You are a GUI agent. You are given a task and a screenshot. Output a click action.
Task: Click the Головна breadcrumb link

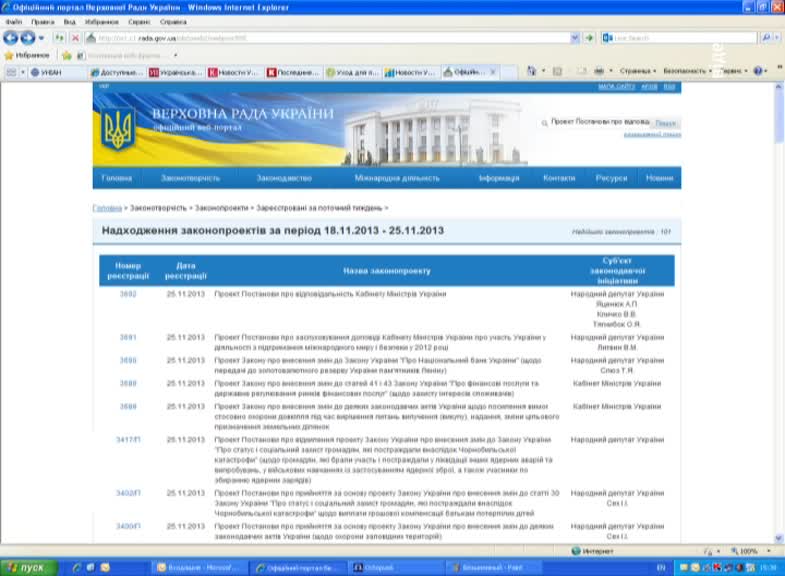coord(107,208)
